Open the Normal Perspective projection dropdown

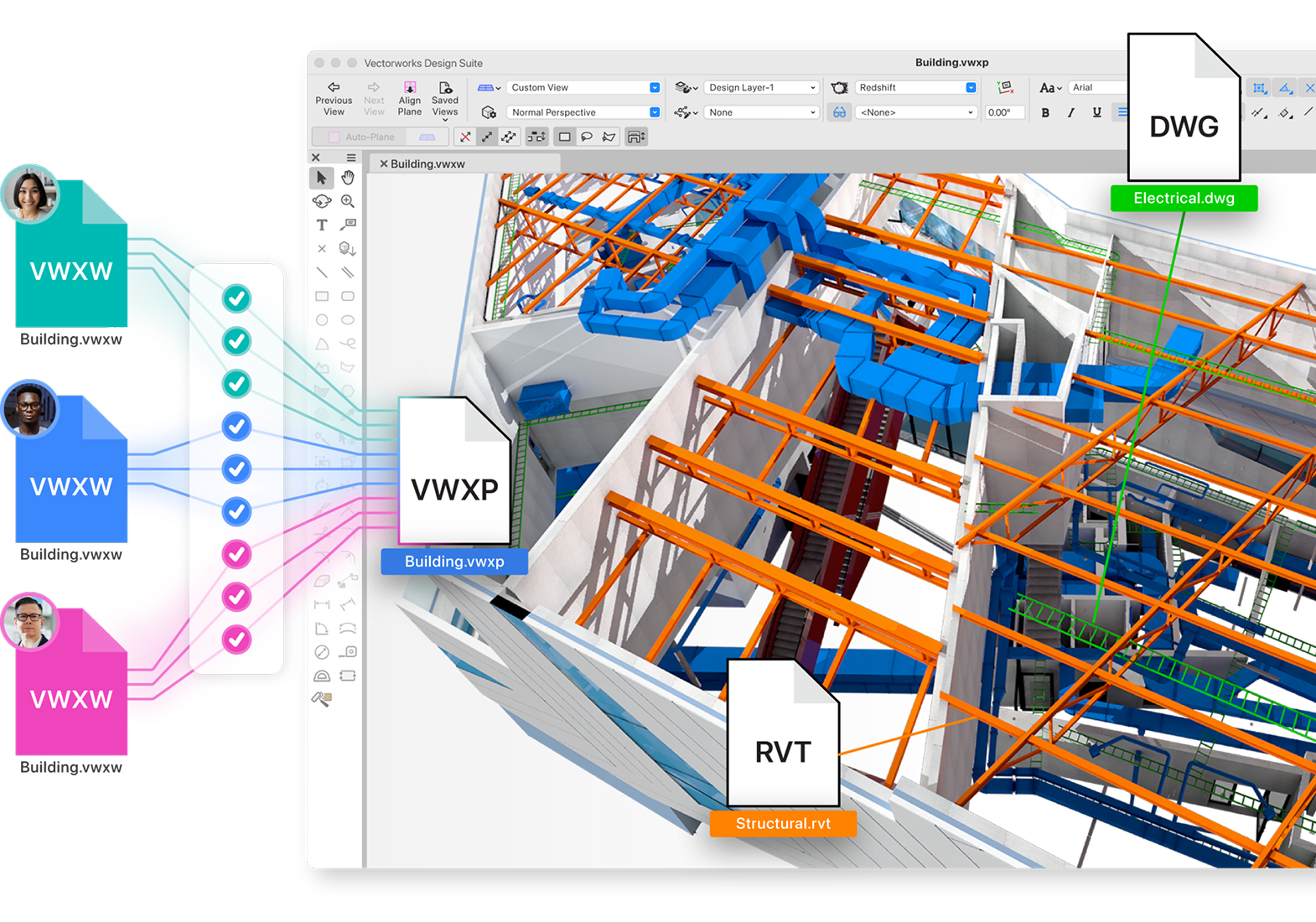point(583,112)
